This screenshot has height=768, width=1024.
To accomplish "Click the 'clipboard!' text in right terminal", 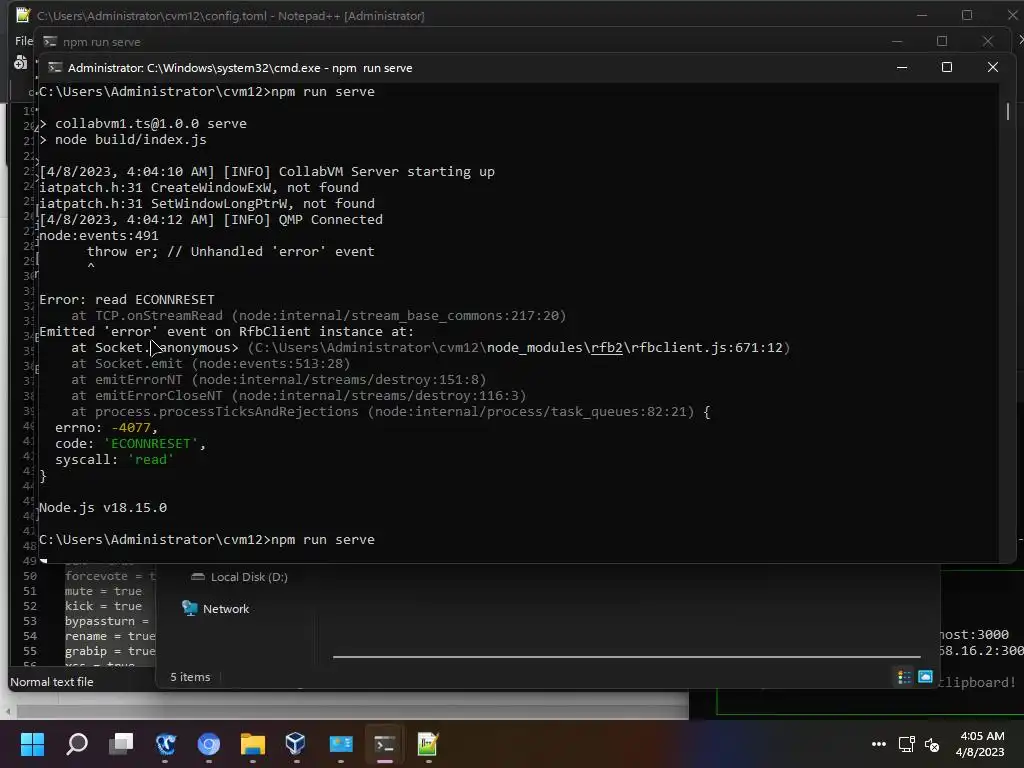I will tap(978, 682).
